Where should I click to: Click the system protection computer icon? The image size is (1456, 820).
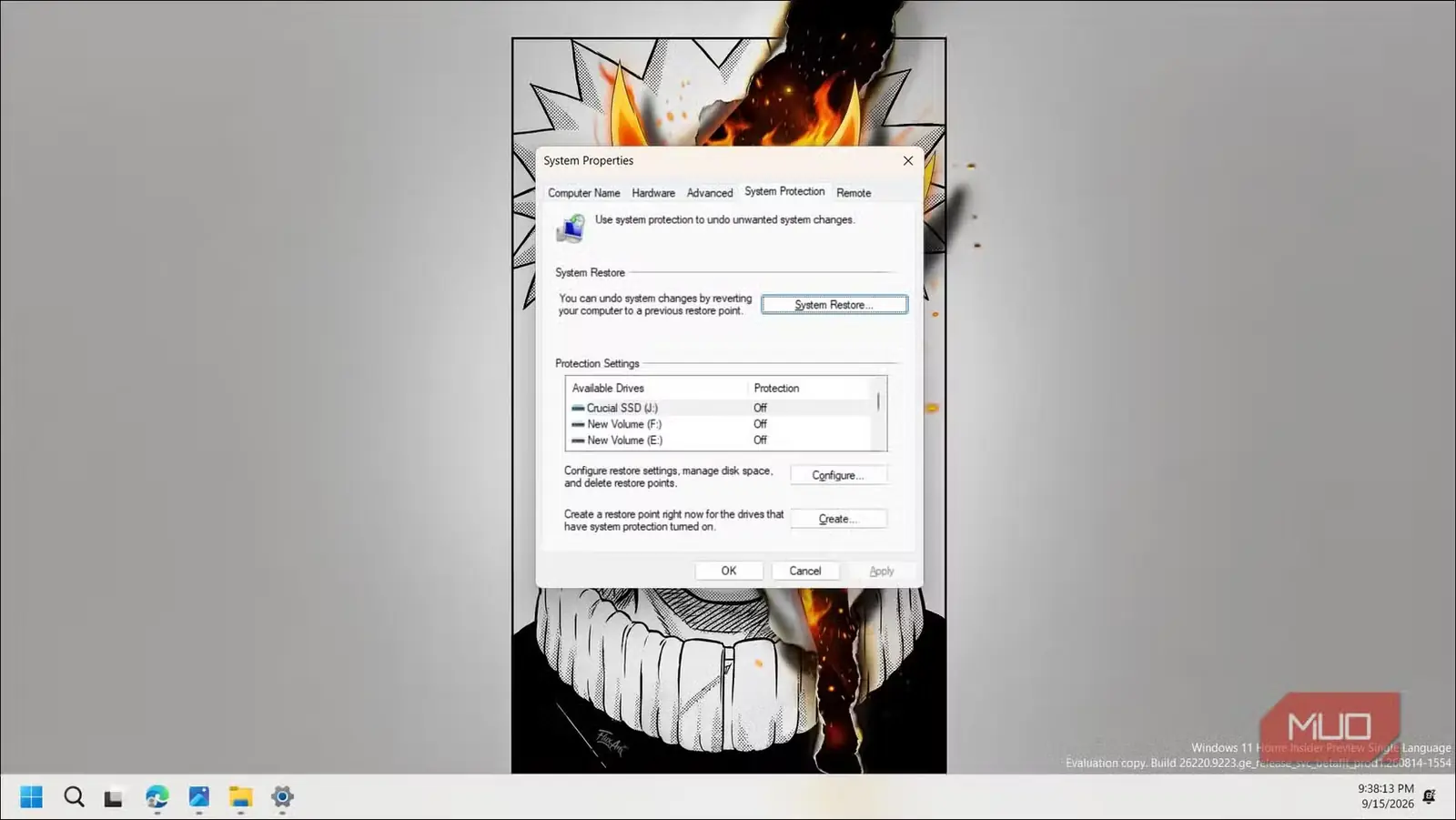point(571,228)
